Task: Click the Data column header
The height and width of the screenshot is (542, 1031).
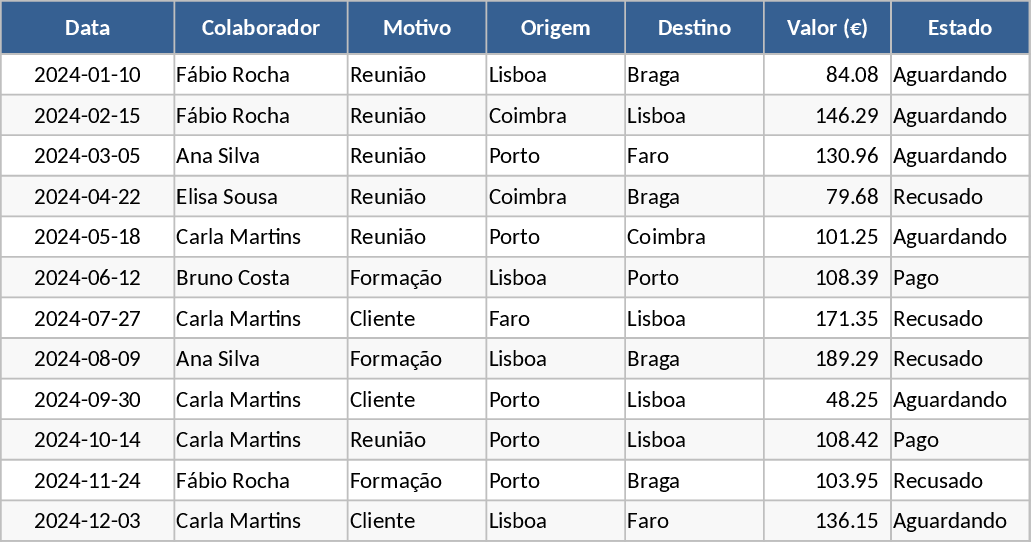Action: click(87, 28)
